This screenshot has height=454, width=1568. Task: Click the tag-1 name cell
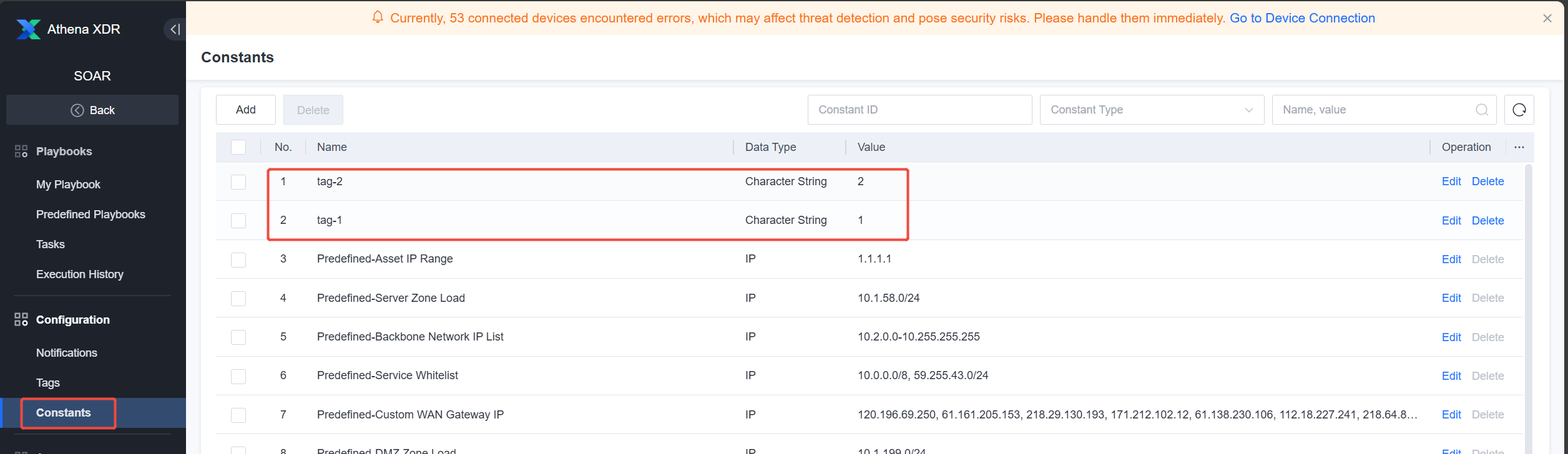point(330,220)
